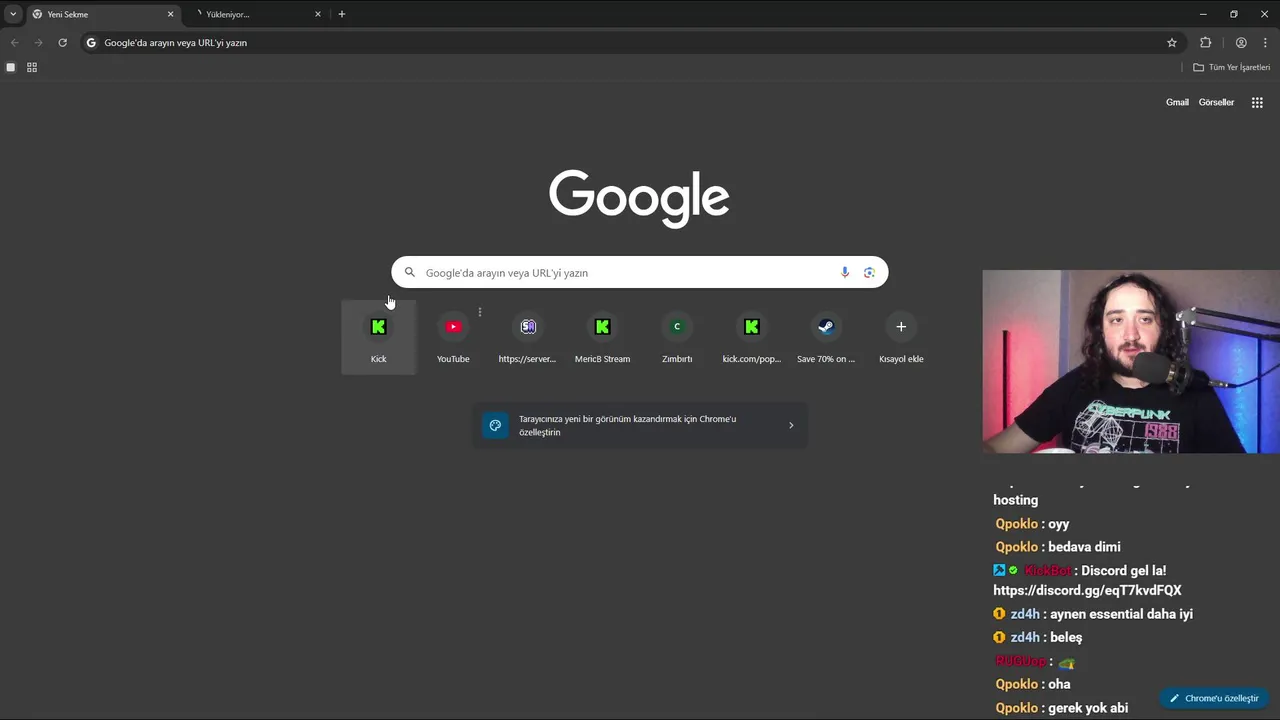Viewport: 1280px width, 720px height.
Task: Open Tüm Yer İşaretleri folder
Action: pyautogui.click(x=1232, y=67)
